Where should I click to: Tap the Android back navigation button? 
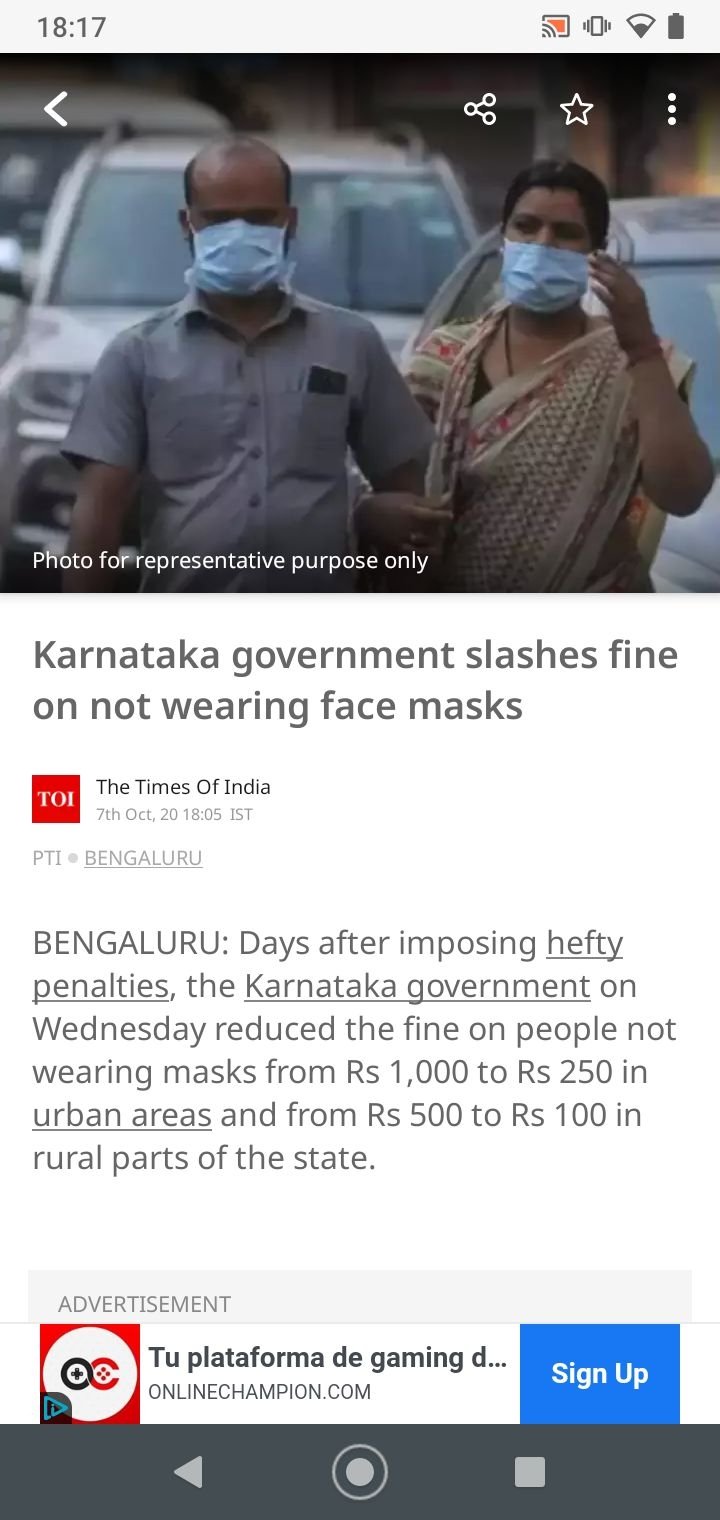[188, 1472]
